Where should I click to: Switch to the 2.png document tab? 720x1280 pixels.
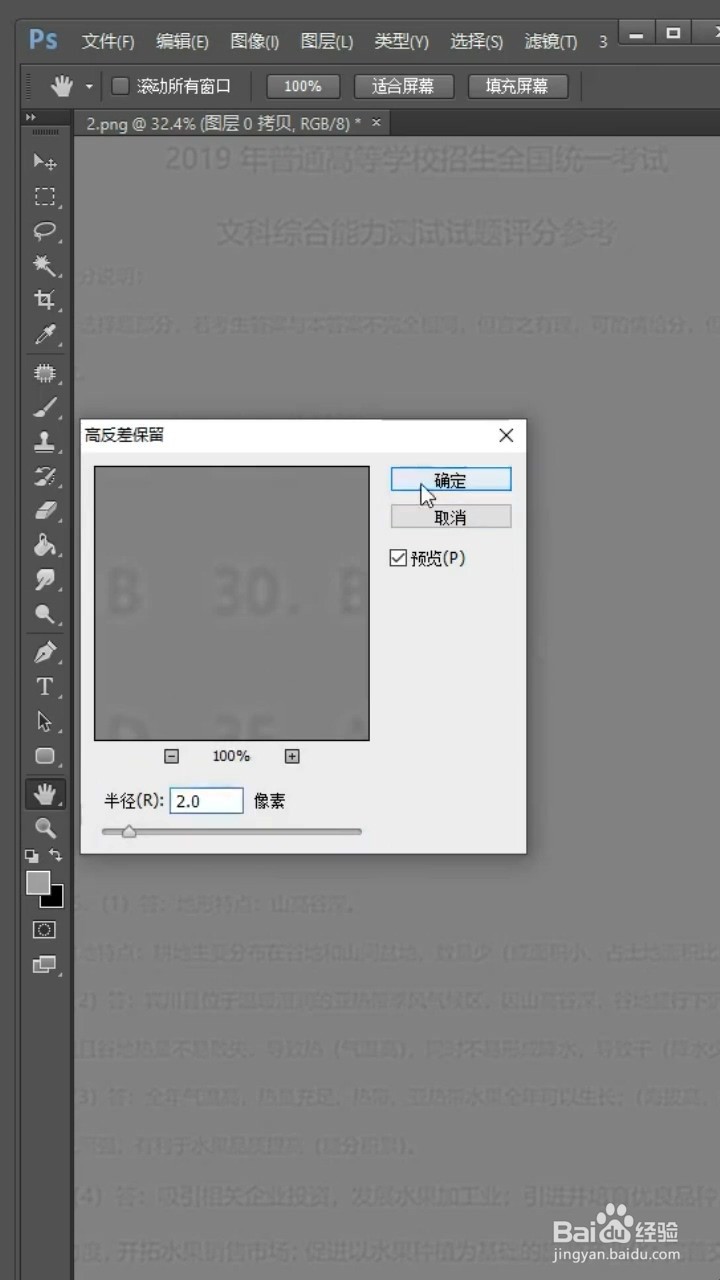click(x=223, y=123)
